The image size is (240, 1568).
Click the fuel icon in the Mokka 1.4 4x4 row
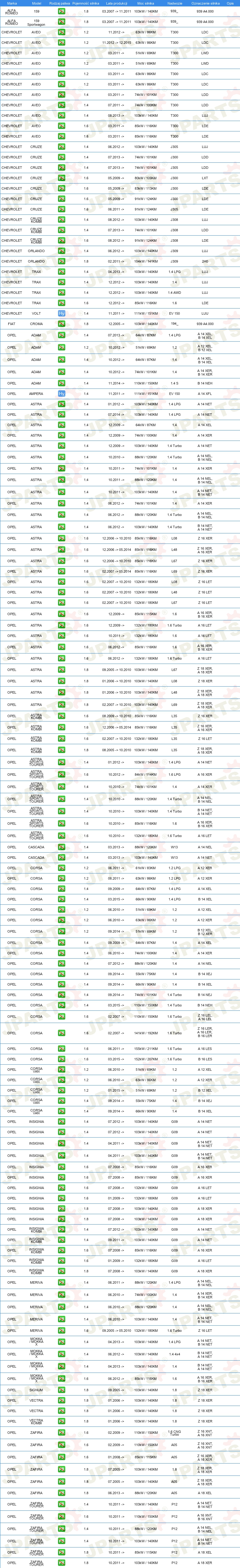[61, 1354]
